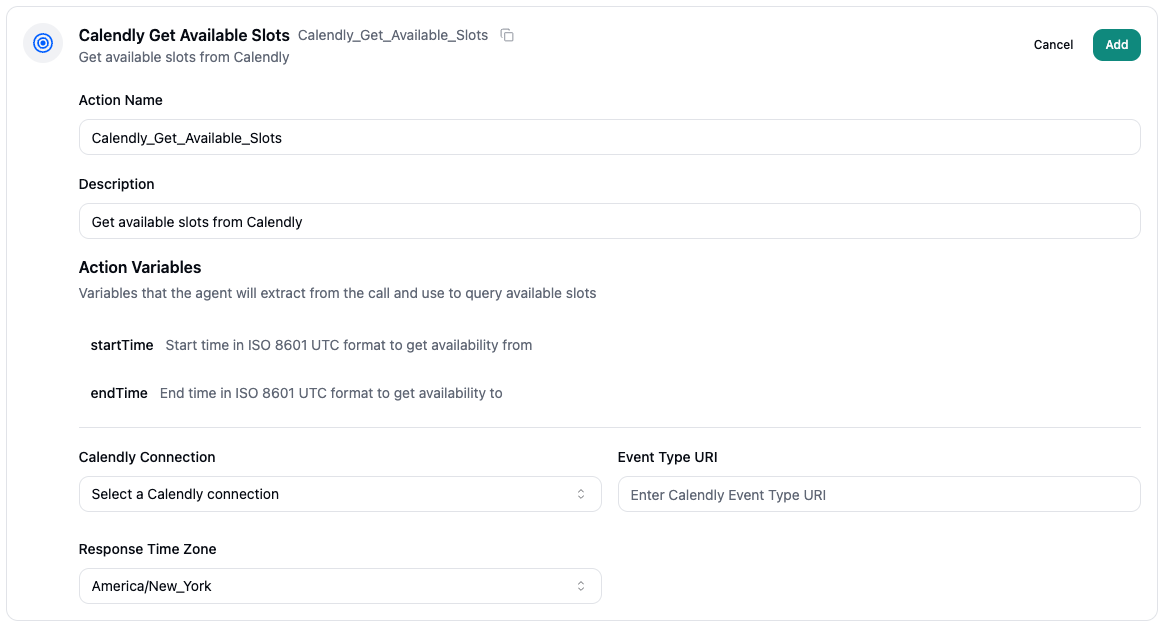Open the Calendly Connection dropdown
The height and width of the screenshot is (628, 1164).
[x=340, y=493]
